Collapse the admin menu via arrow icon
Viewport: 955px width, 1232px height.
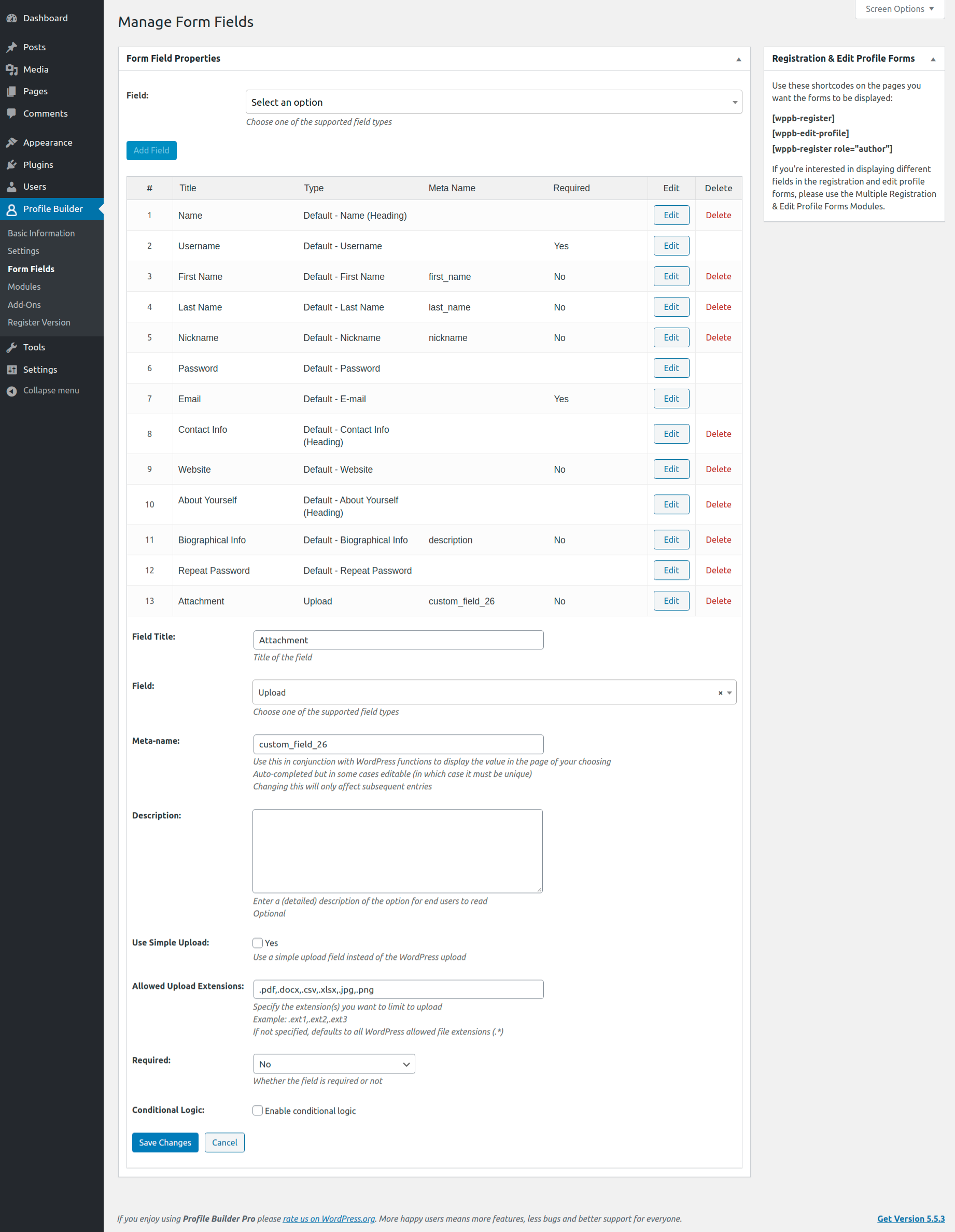coord(12,390)
